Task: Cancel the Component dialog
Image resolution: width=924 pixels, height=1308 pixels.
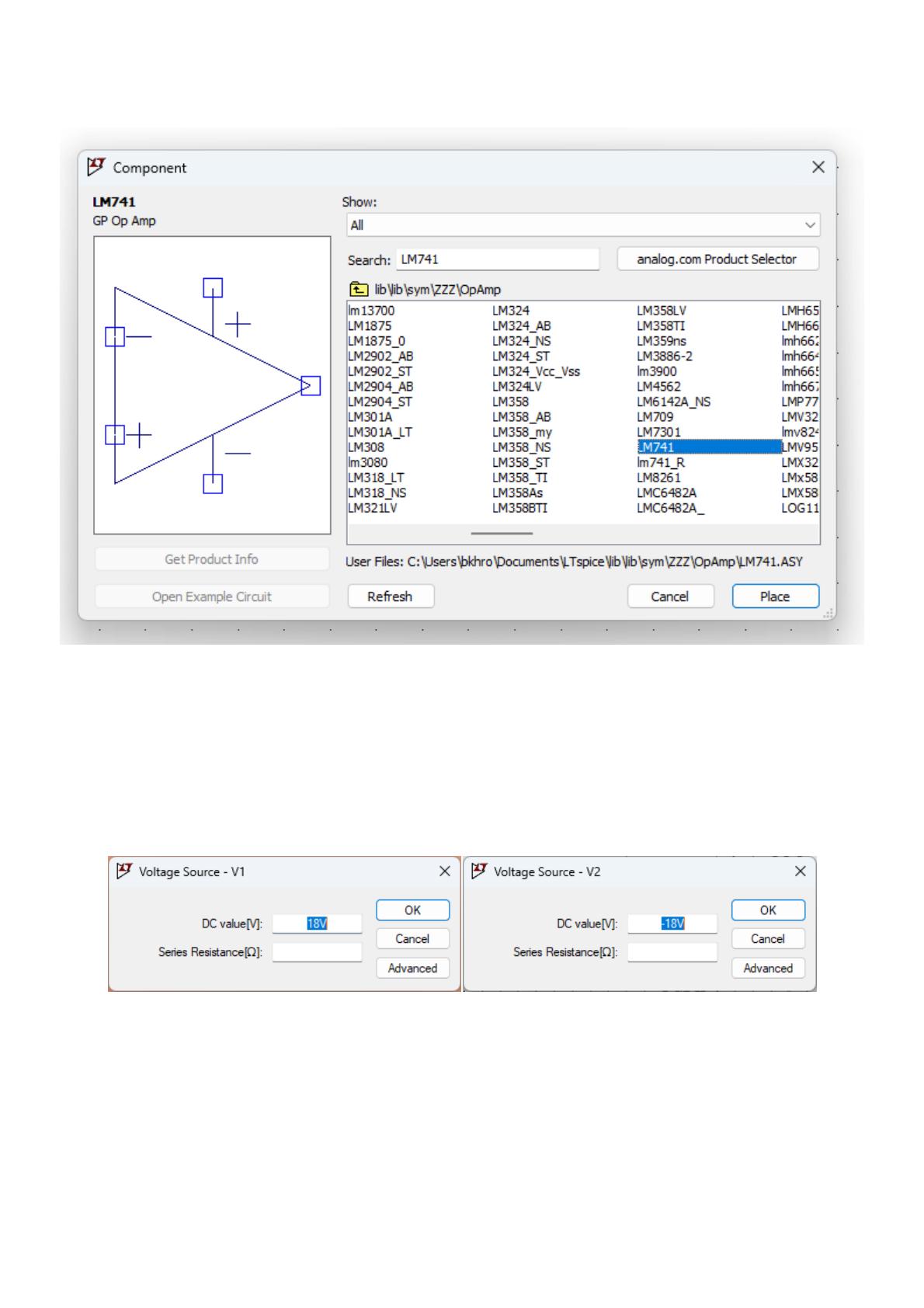Action: tap(669, 597)
